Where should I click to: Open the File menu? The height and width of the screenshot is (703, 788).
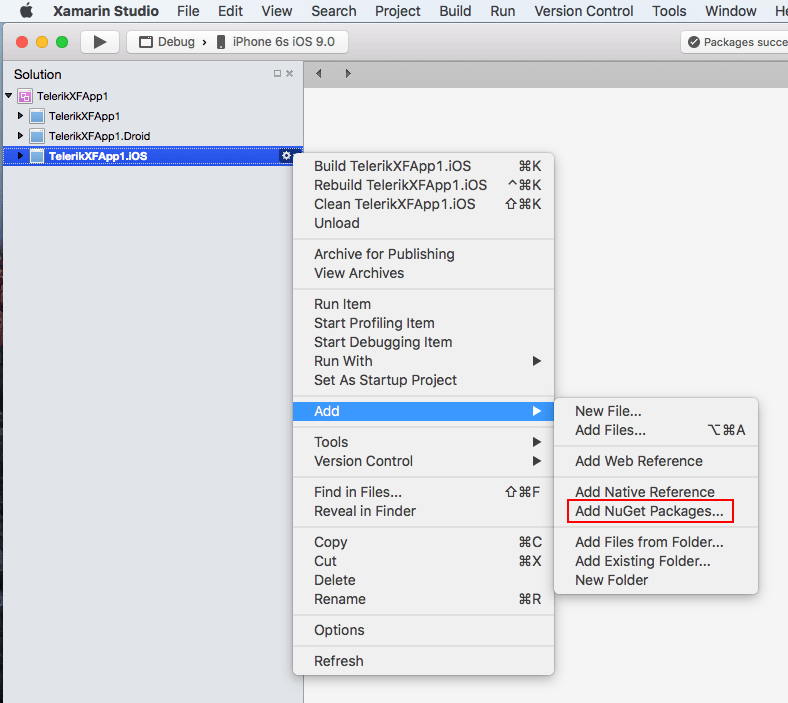(188, 11)
